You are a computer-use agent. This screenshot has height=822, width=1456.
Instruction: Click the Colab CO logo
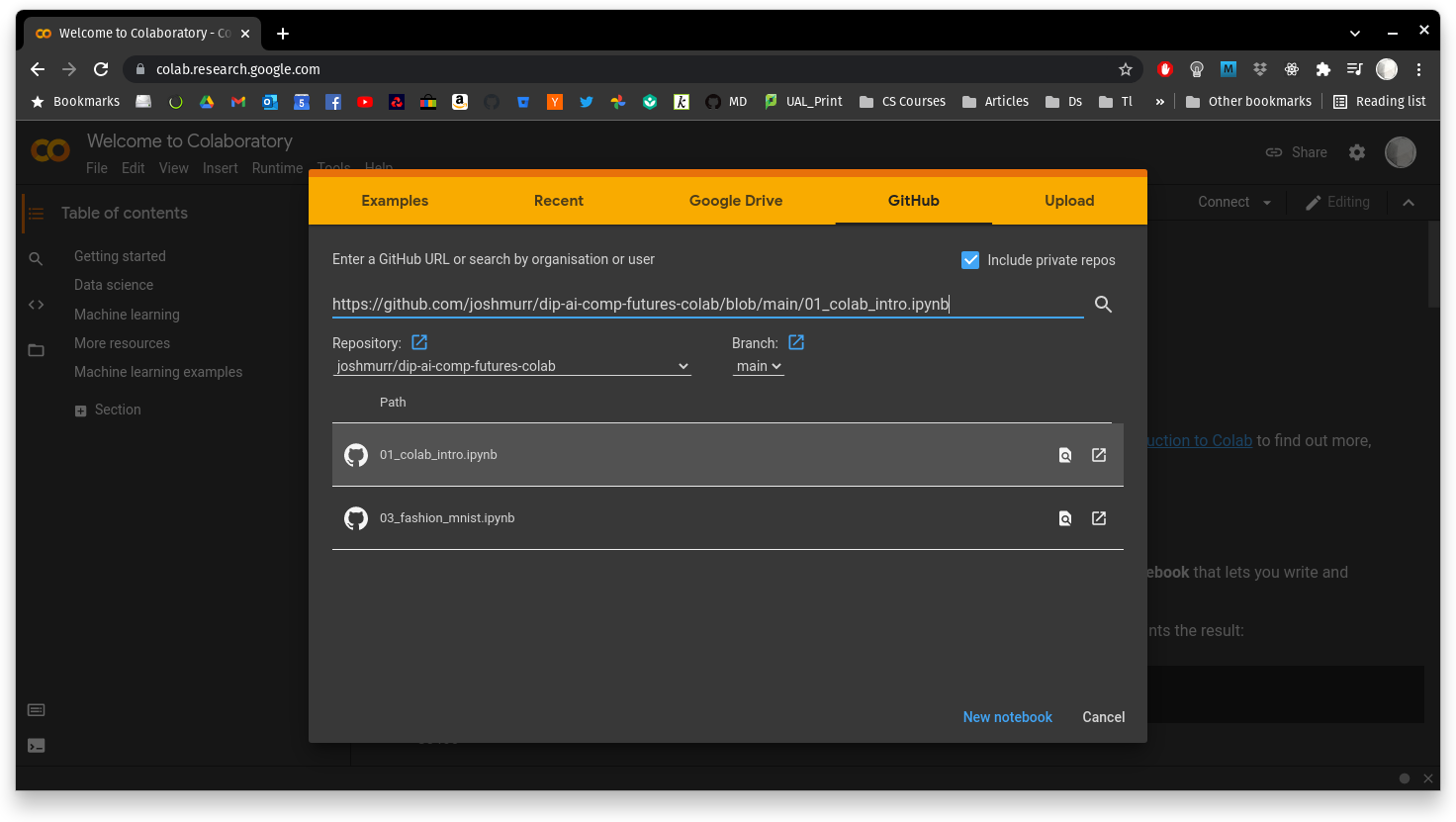[50, 150]
